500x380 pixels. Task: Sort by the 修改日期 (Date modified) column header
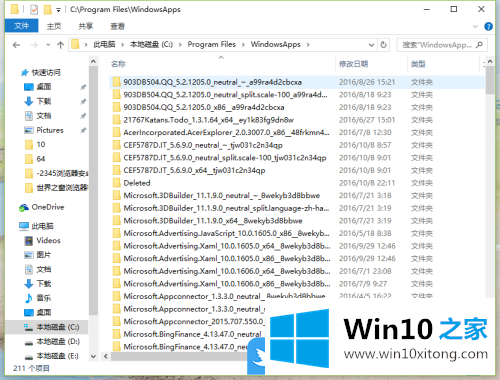click(x=354, y=64)
